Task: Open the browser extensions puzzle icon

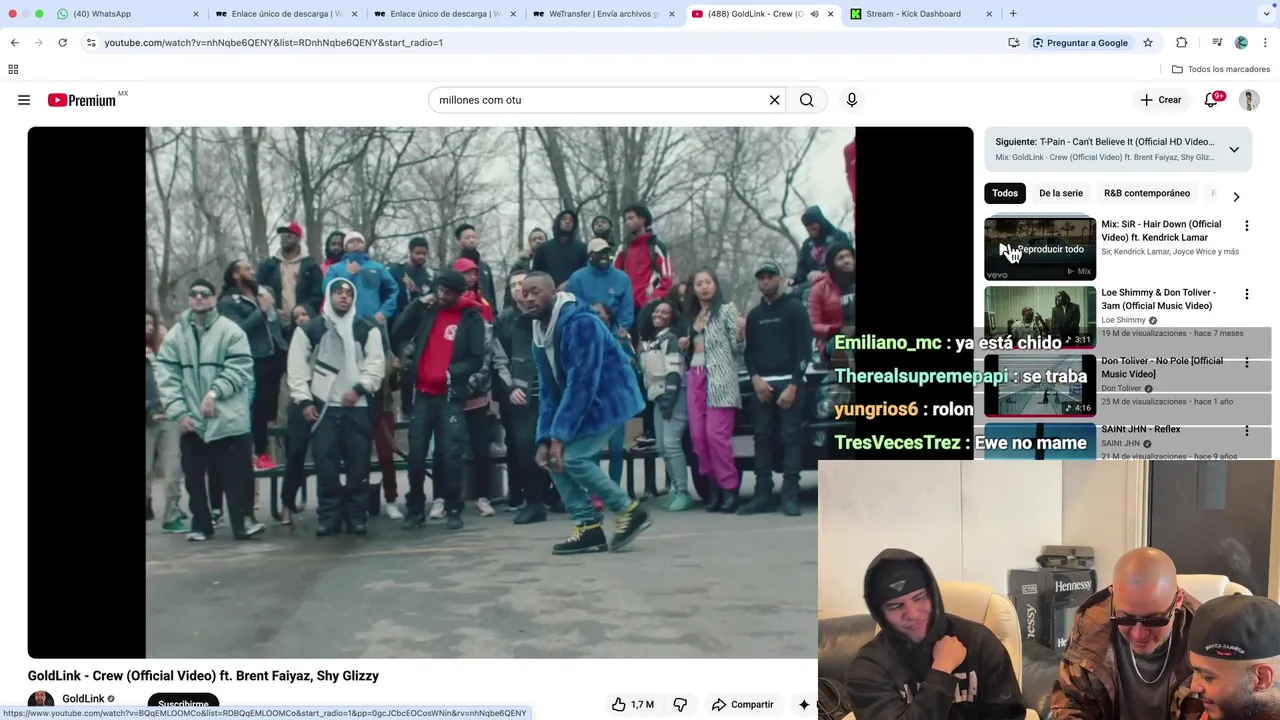Action: point(1182,43)
